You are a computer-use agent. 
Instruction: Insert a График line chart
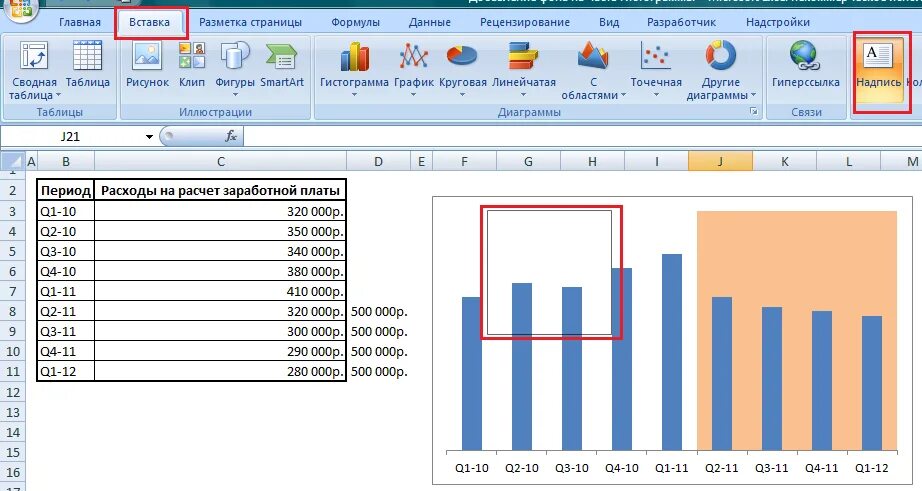click(x=413, y=68)
